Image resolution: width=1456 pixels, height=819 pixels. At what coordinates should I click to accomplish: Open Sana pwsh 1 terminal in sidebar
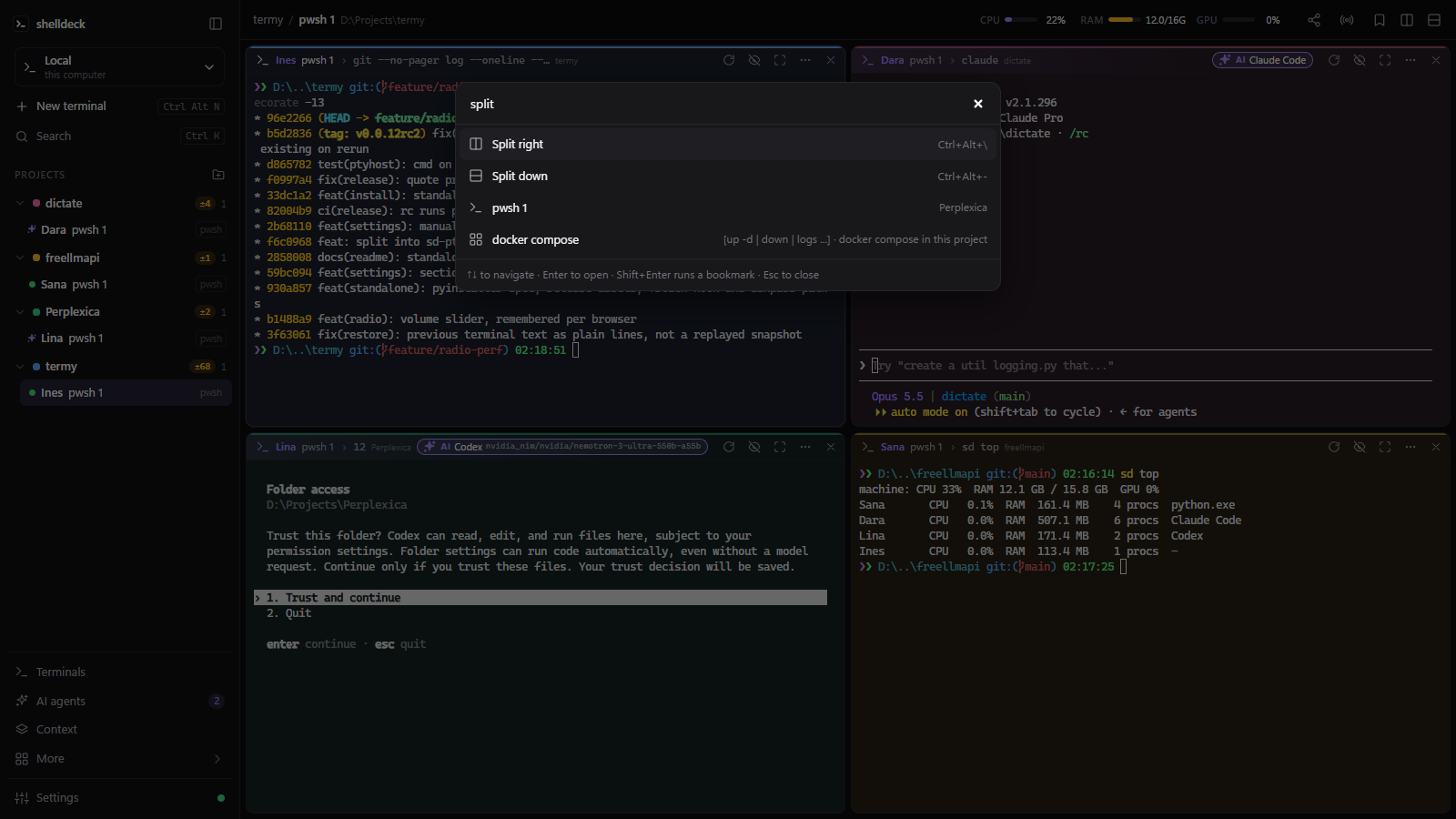pyautogui.click(x=126, y=285)
